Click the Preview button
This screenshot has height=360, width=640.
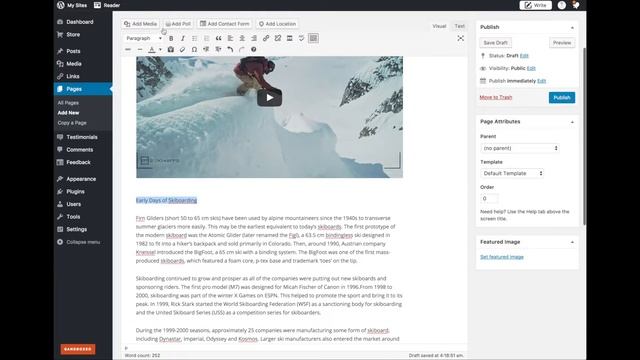(562, 43)
